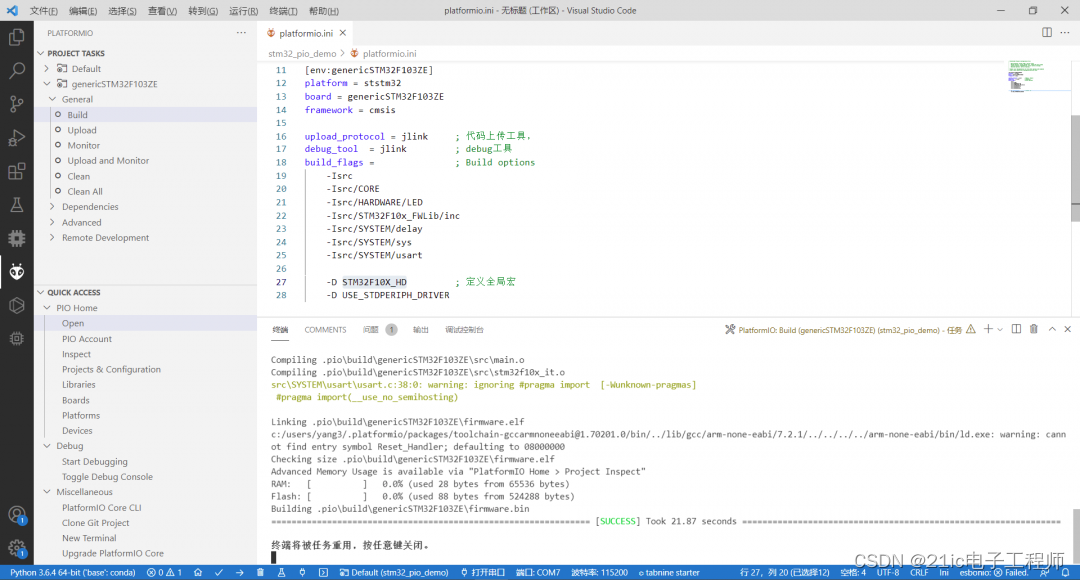The height and width of the screenshot is (580, 1080).
Task: Switch to the COMMENTS panel tab
Action: (x=325, y=328)
